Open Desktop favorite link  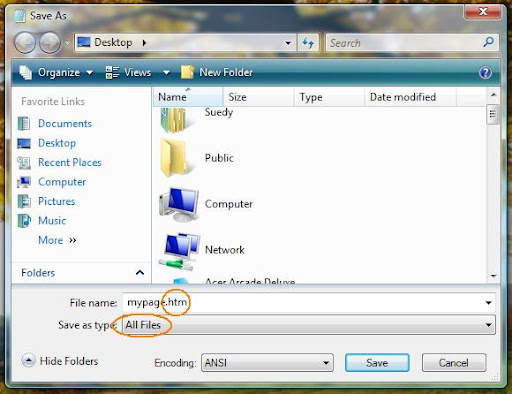pos(57,143)
